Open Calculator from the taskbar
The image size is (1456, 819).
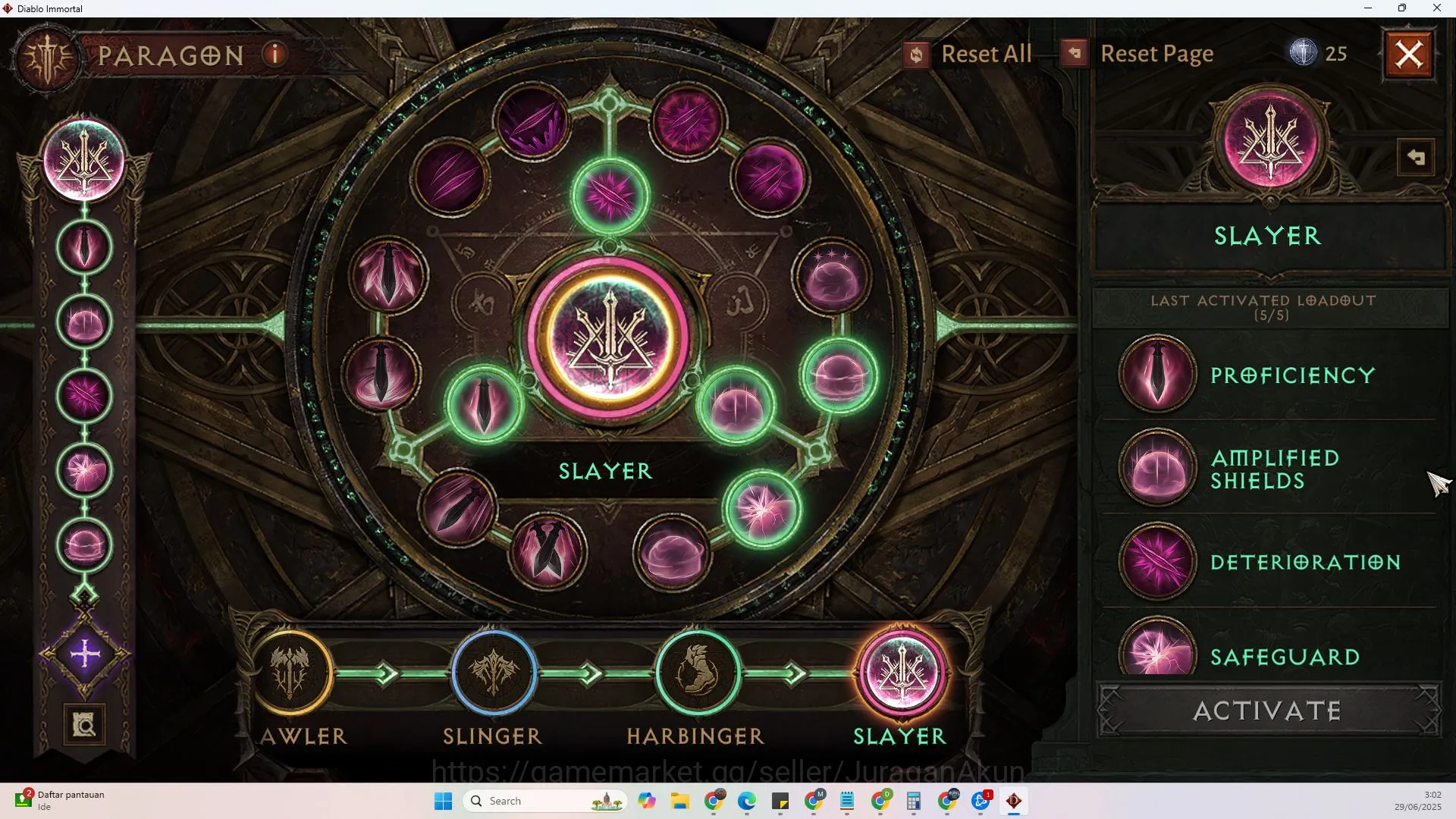tap(914, 801)
